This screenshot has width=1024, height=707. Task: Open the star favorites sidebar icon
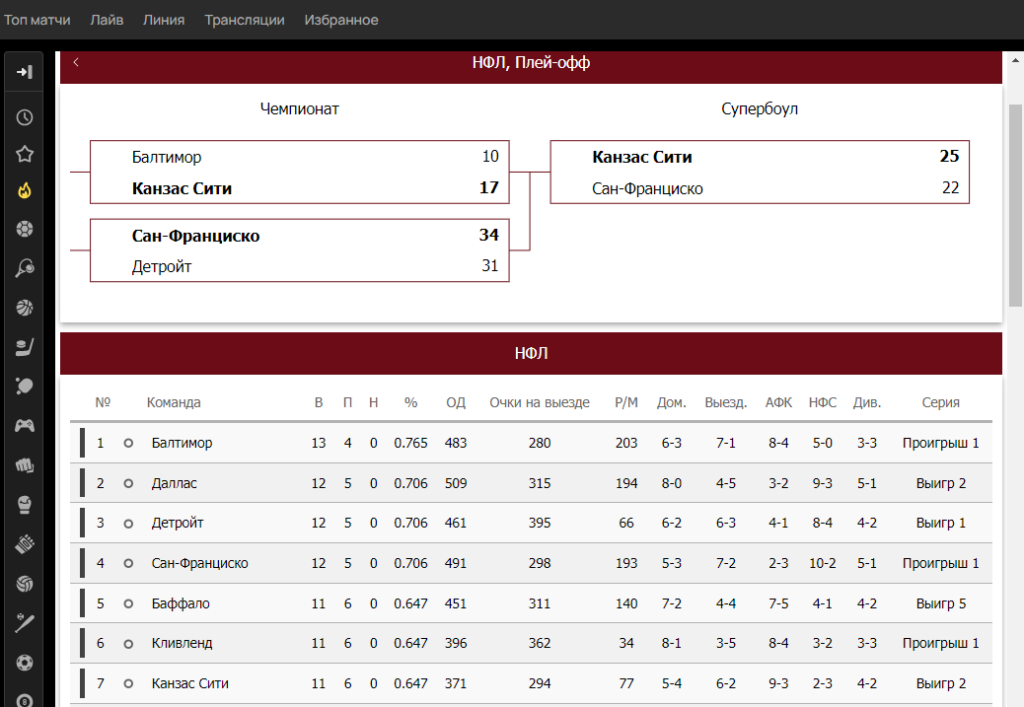[x=24, y=154]
